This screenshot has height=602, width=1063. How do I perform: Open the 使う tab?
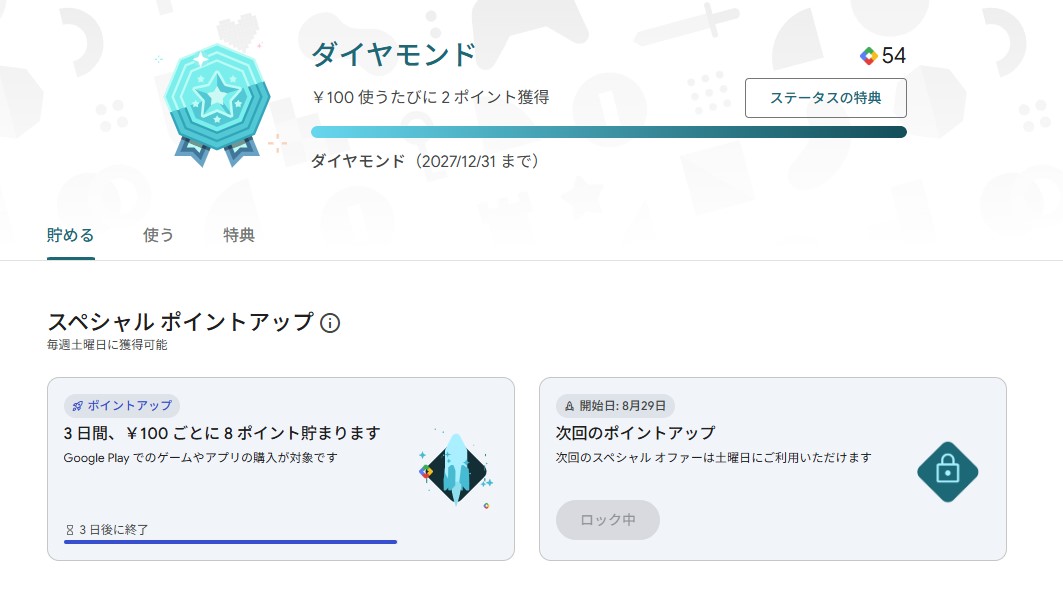coord(158,235)
